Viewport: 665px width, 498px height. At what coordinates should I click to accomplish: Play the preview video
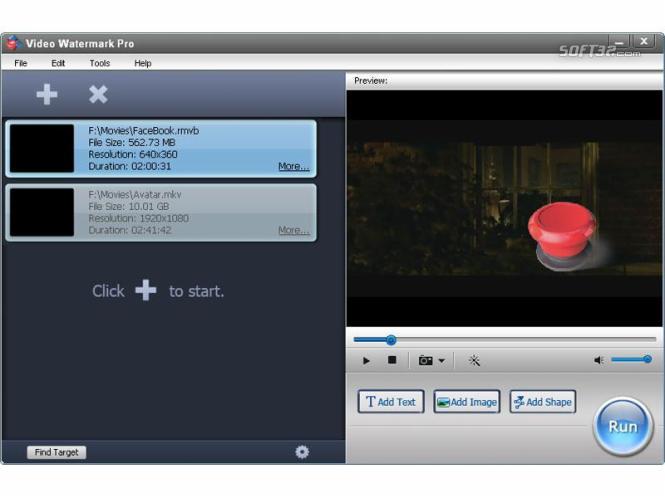pyautogui.click(x=366, y=361)
